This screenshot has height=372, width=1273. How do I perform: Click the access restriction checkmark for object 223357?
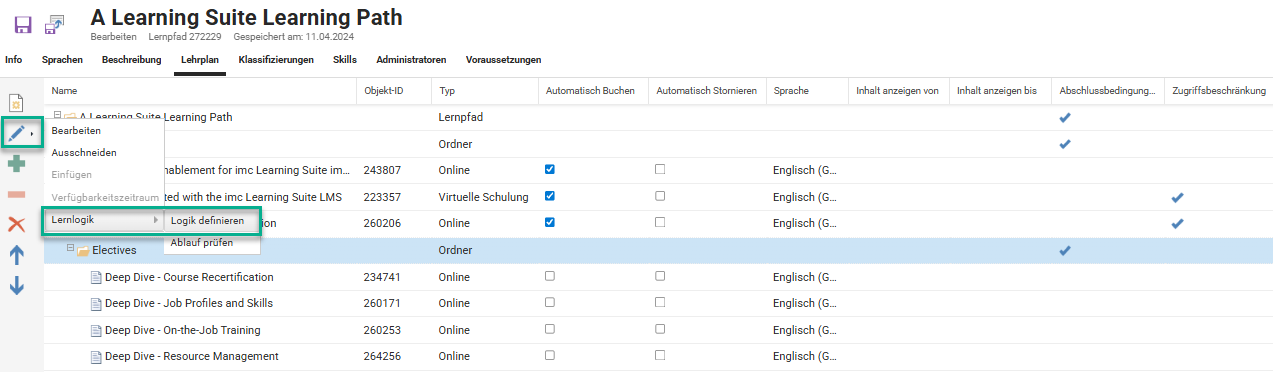[1177, 197]
